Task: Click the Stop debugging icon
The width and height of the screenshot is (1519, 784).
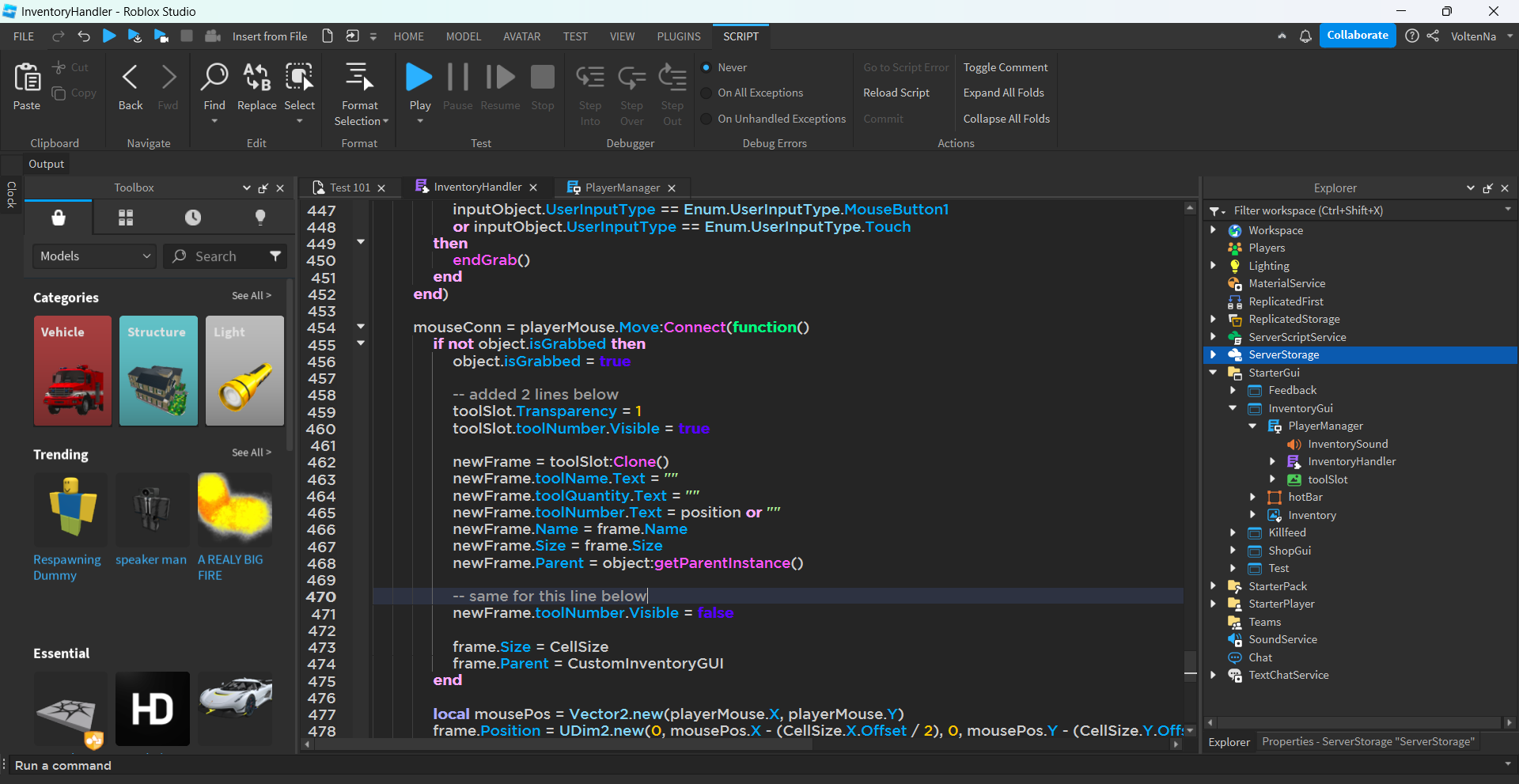Action: point(542,77)
